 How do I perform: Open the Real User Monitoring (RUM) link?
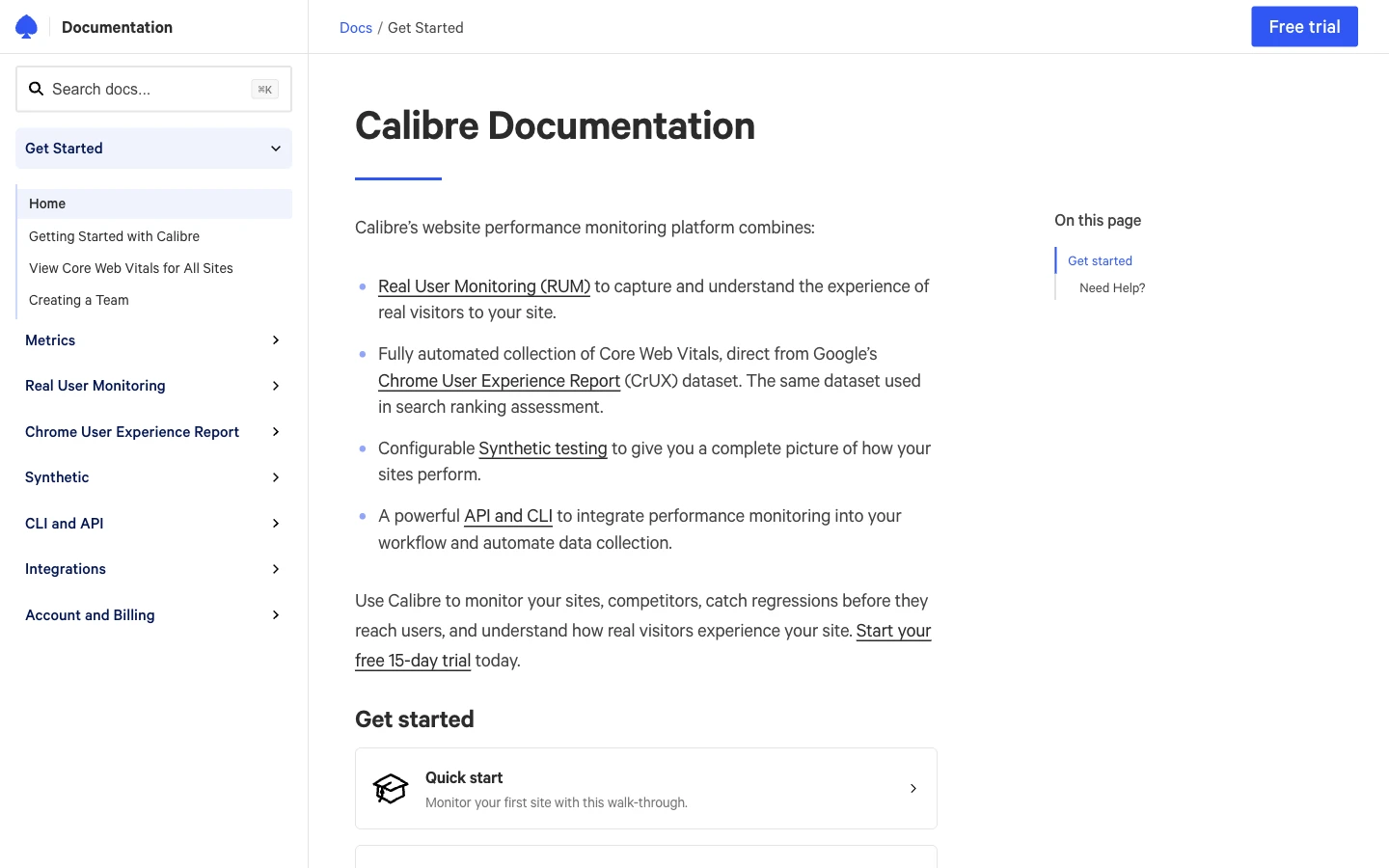pyautogui.click(x=484, y=286)
